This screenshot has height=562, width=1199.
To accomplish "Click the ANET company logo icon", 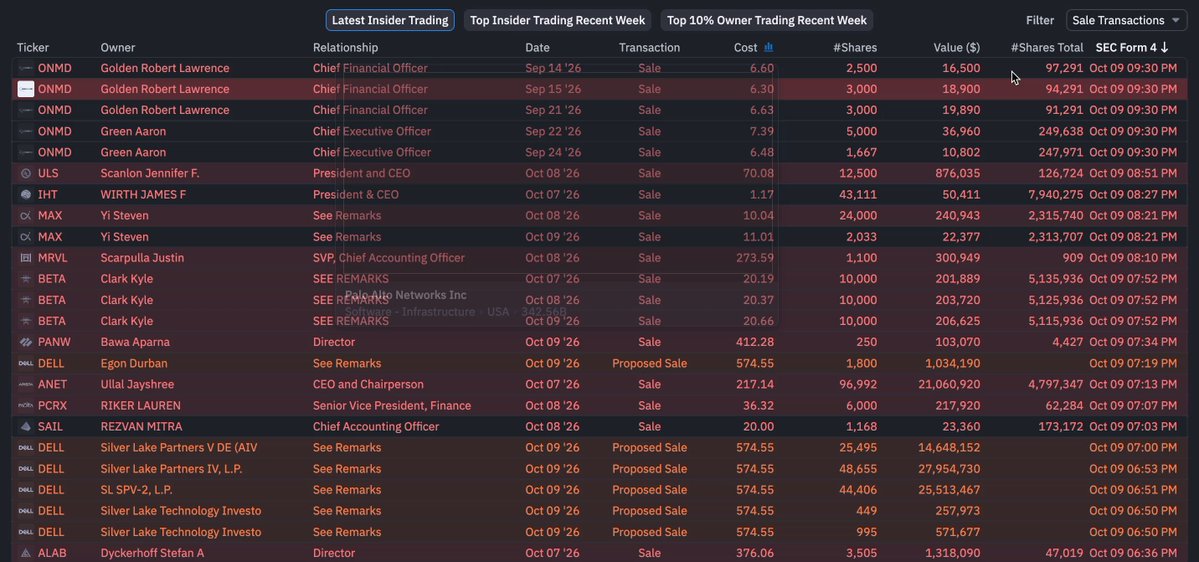I will tap(25, 384).
